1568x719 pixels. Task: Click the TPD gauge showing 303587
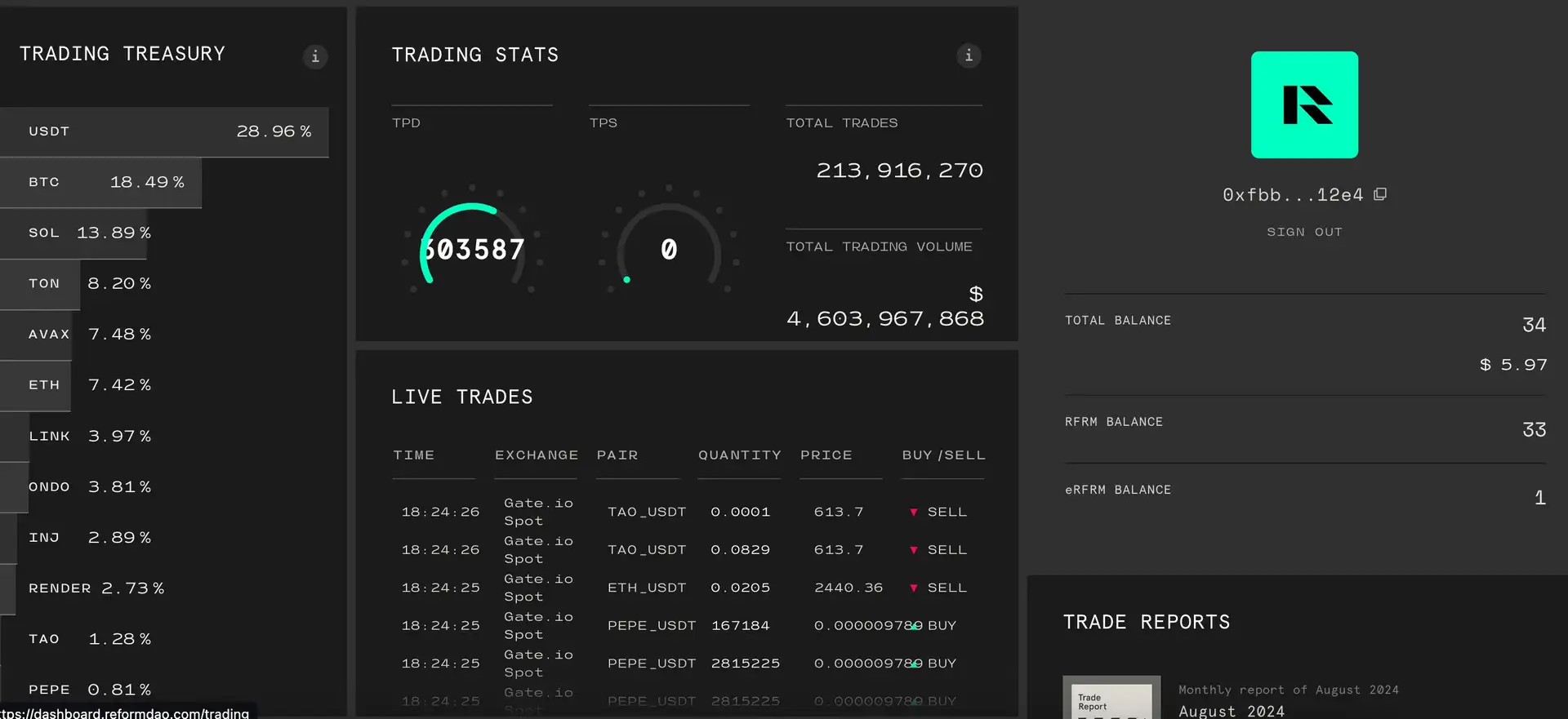[x=472, y=249]
